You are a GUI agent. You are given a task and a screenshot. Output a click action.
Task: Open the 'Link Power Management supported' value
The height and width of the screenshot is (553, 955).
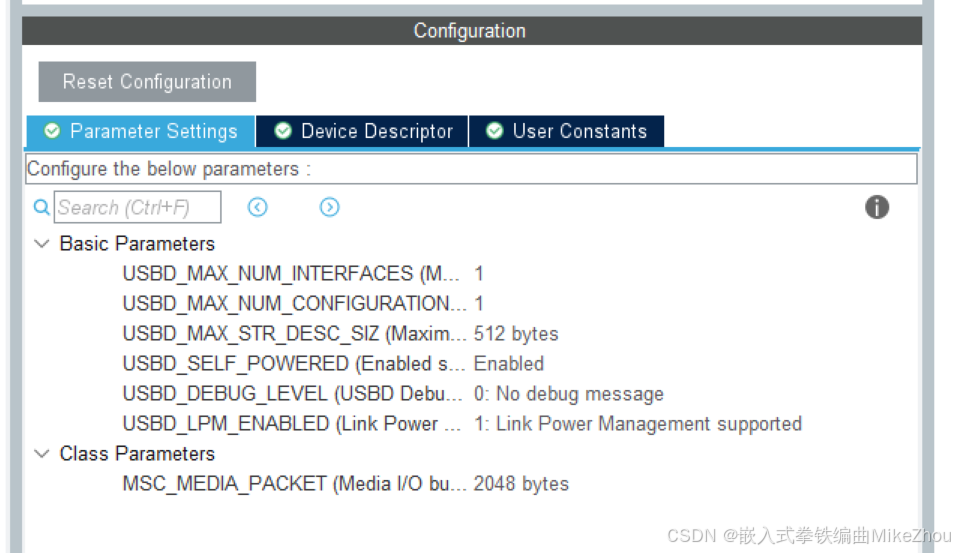coord(638,423)
